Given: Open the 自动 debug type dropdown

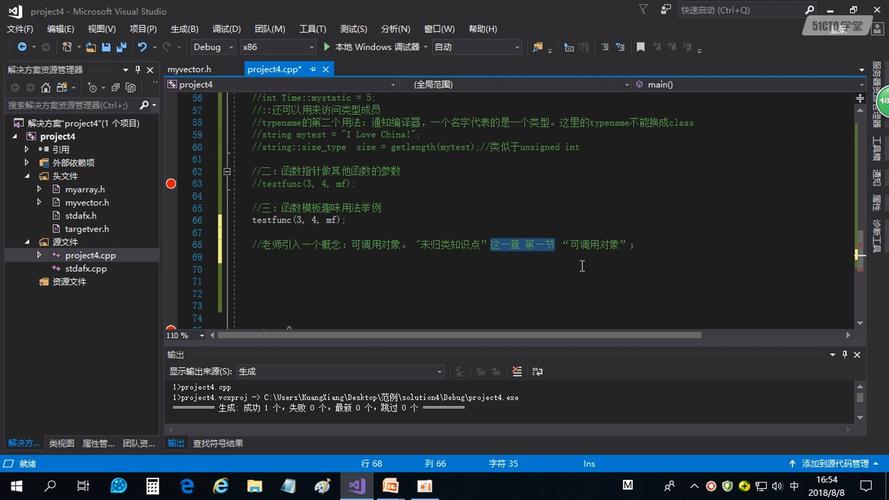Looking at the screenshot, I should tap(476, 47).
